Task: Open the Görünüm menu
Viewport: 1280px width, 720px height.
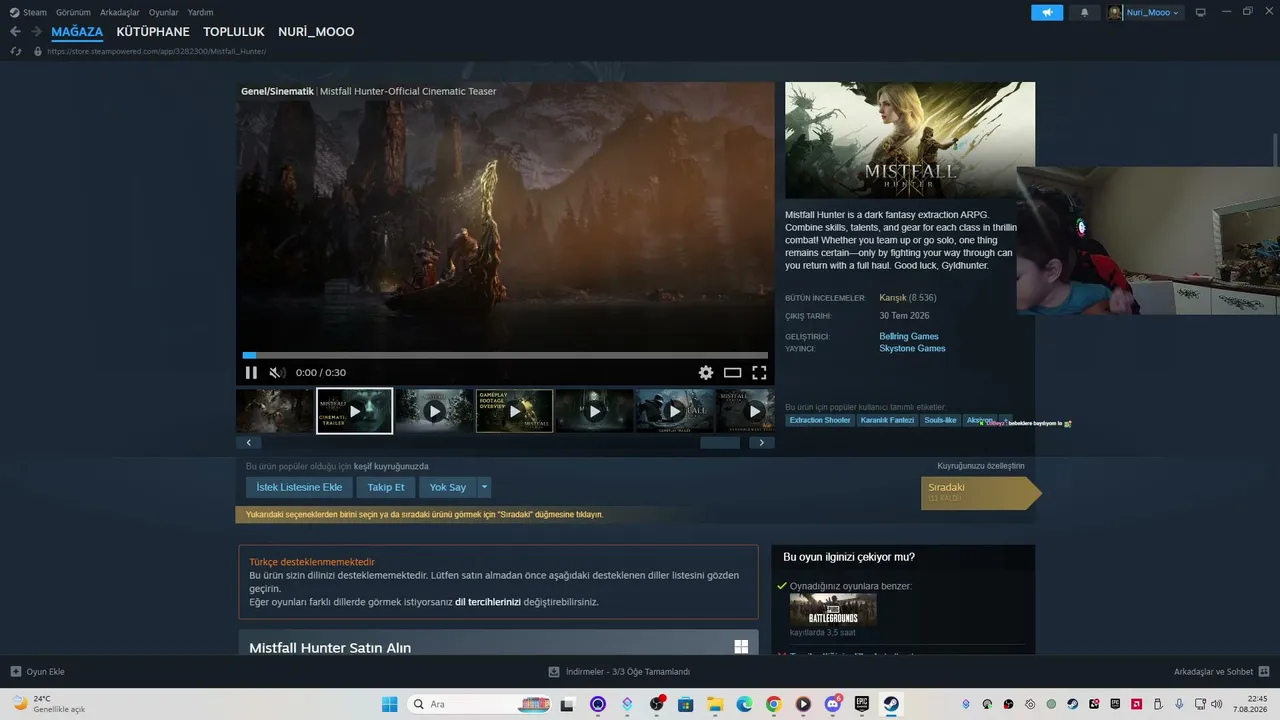Action: [x=73, y=12]
